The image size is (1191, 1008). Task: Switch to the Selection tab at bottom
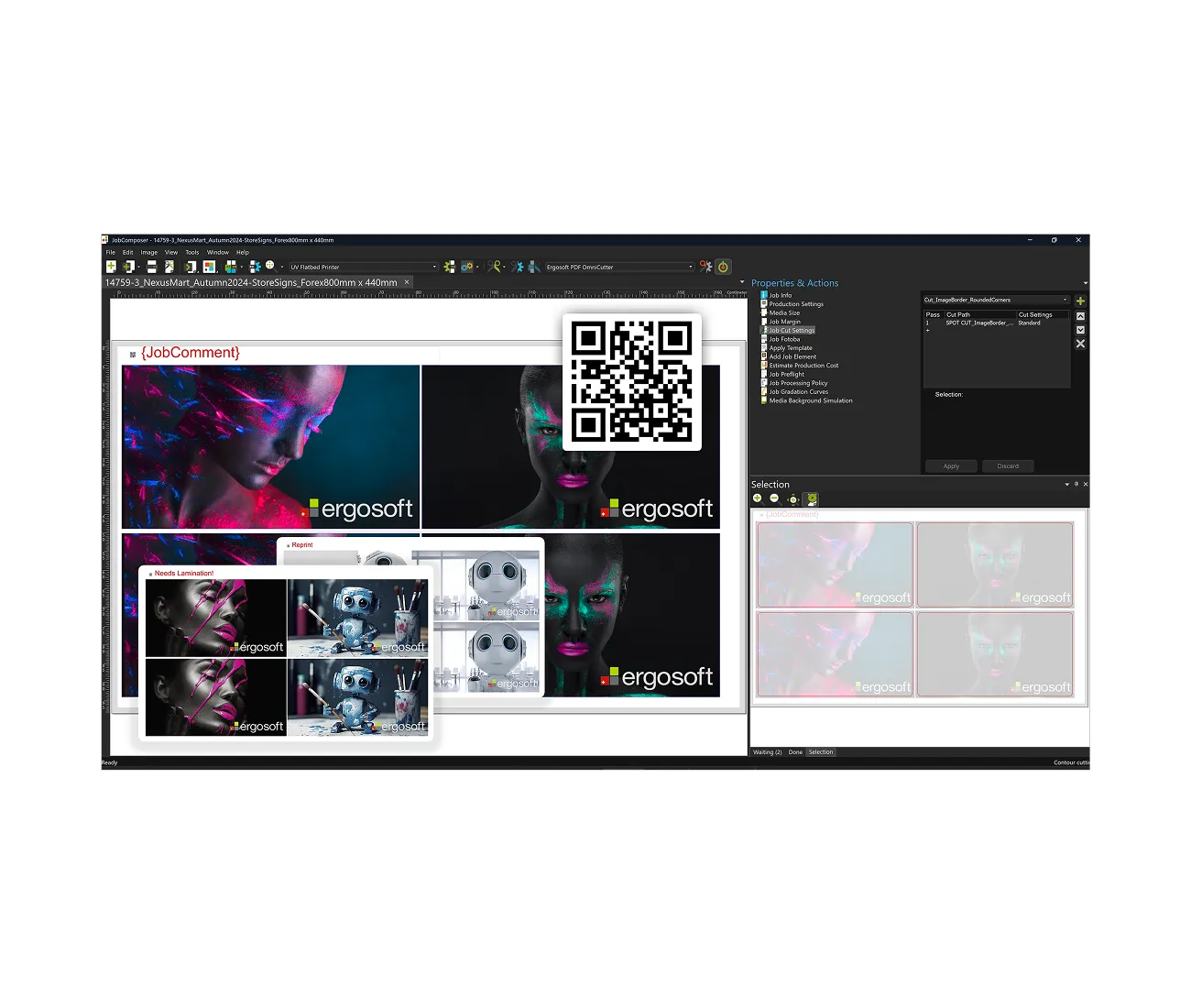point(821,752)
